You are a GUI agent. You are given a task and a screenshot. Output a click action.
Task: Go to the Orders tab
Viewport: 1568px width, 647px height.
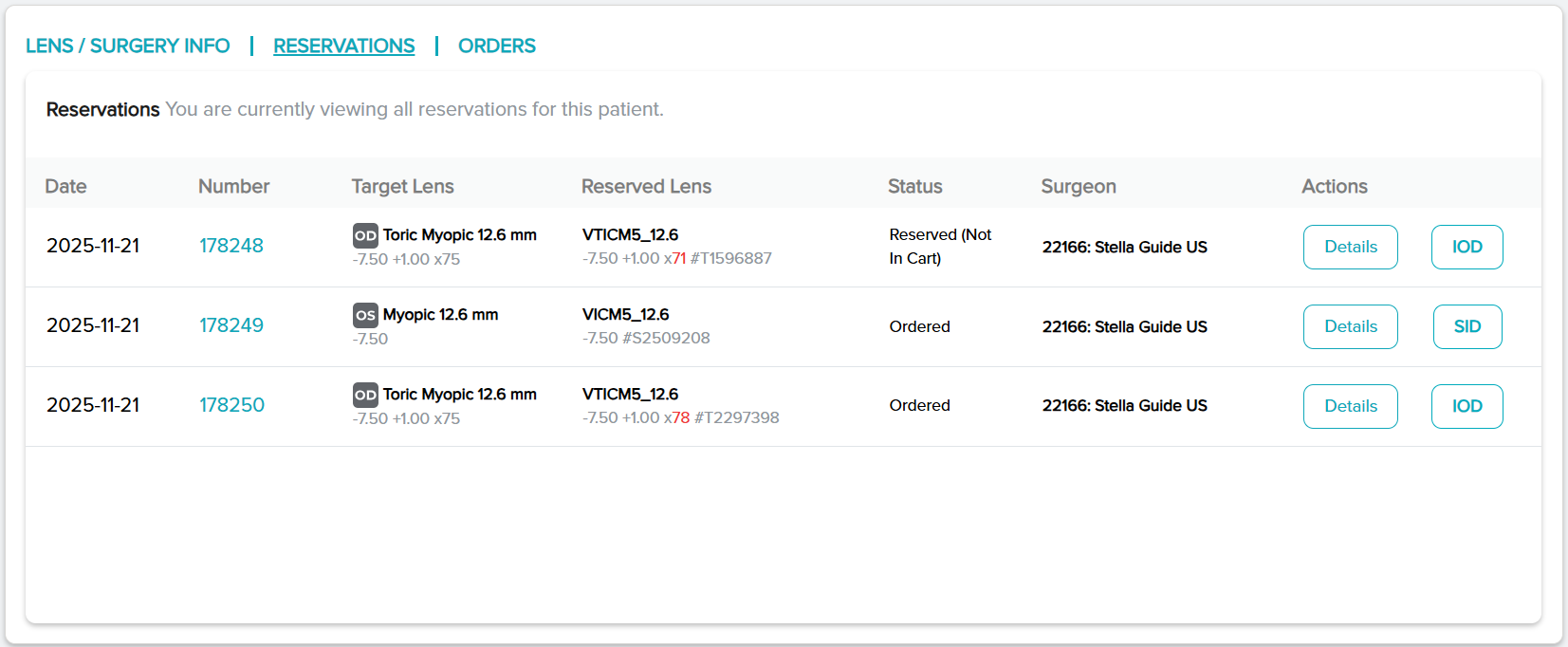pos(497,46)
